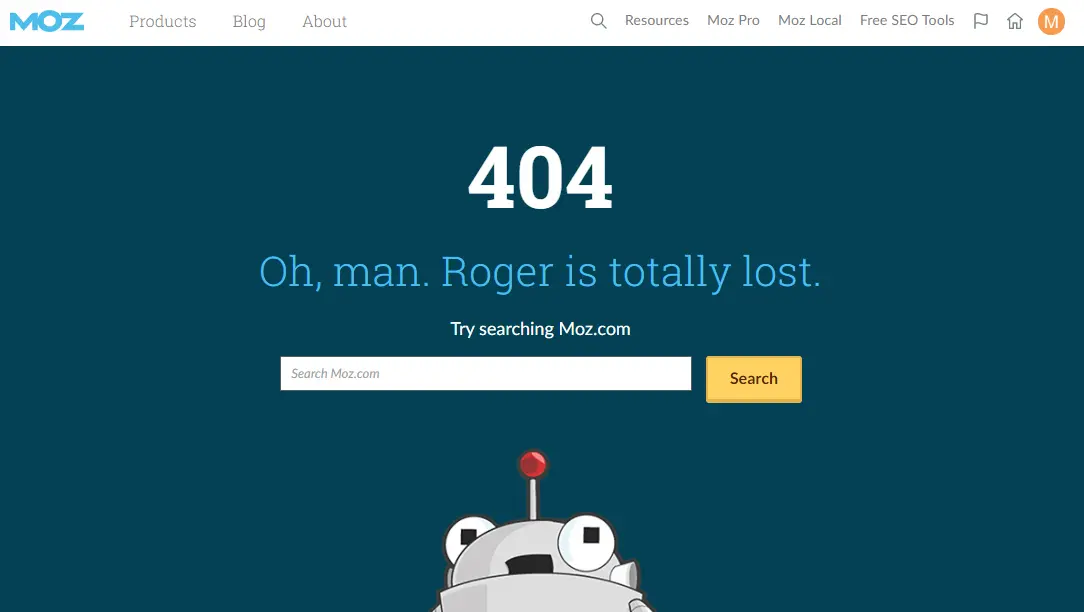Click the red ball on Roger's antenna
This screenshot has width=1084, height=612.
click(533, 464)
